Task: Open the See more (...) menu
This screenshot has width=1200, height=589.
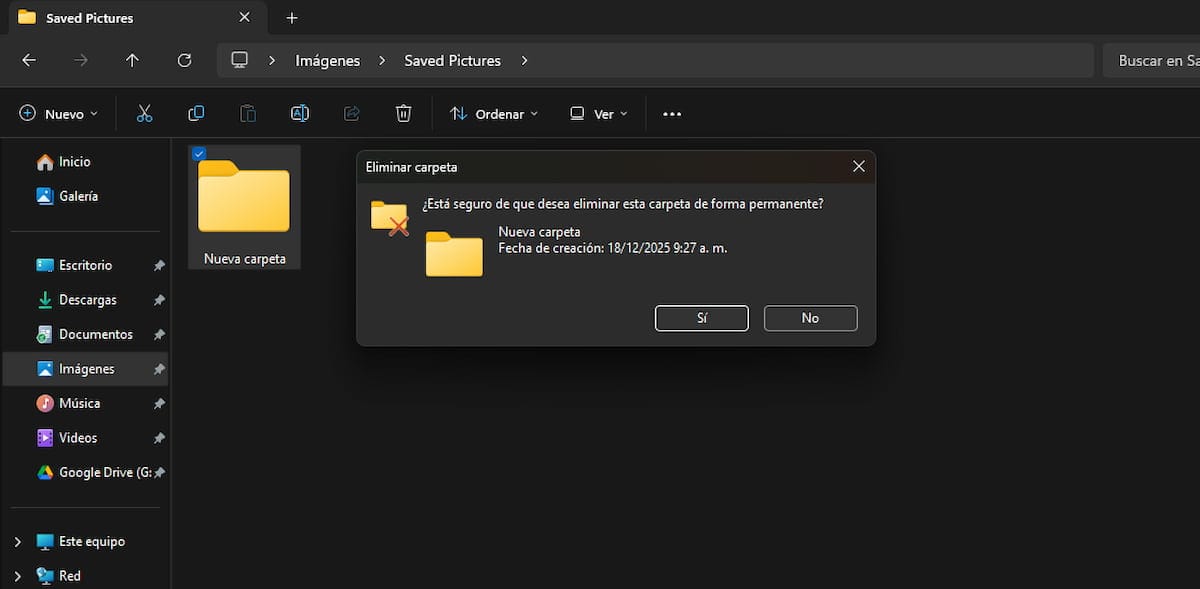Action: coord(671,113)
